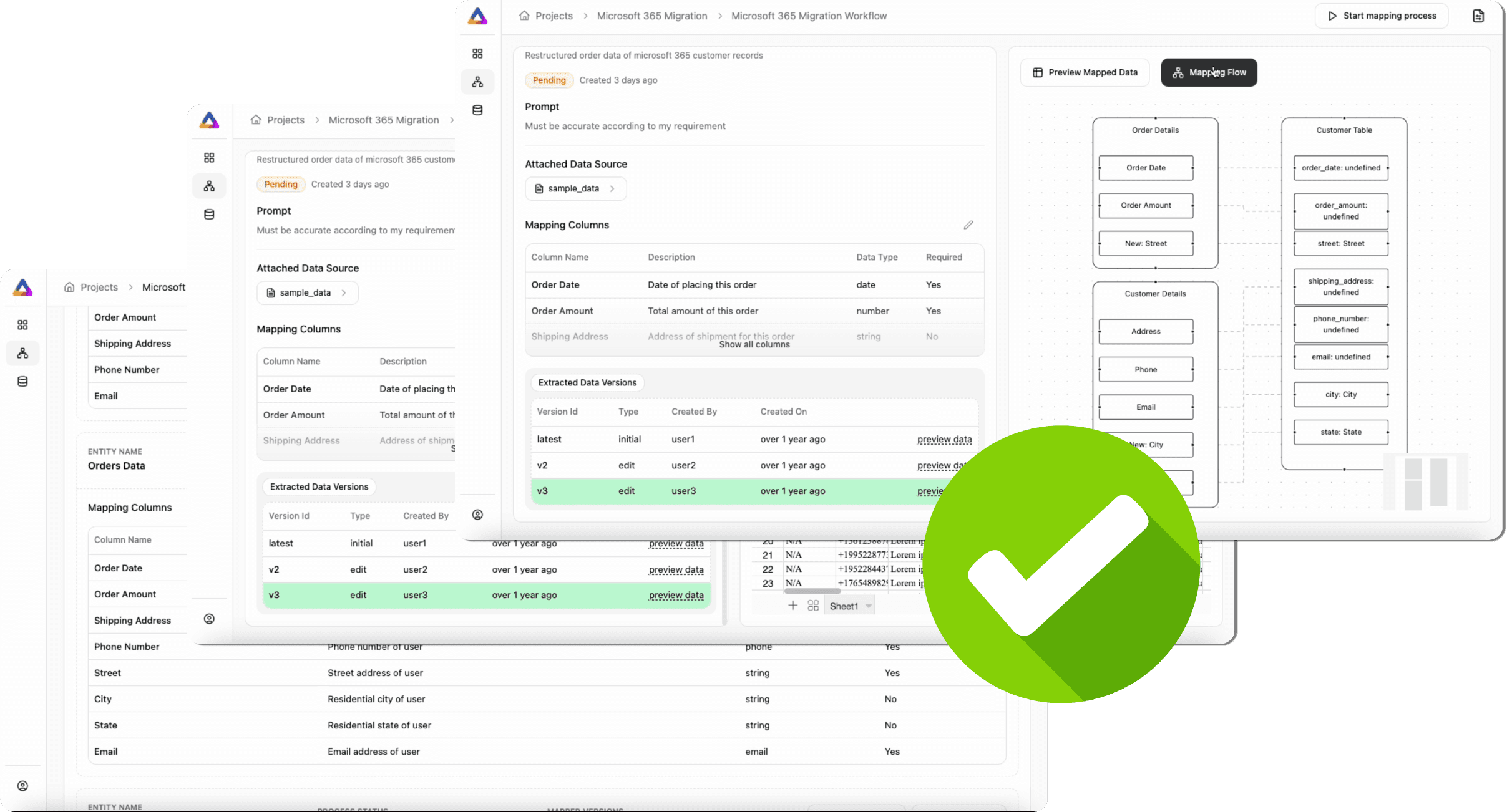Select the Order Date node in Order Details
The width and height of the screenshot is (1507, 812).
click(1146, 168)
